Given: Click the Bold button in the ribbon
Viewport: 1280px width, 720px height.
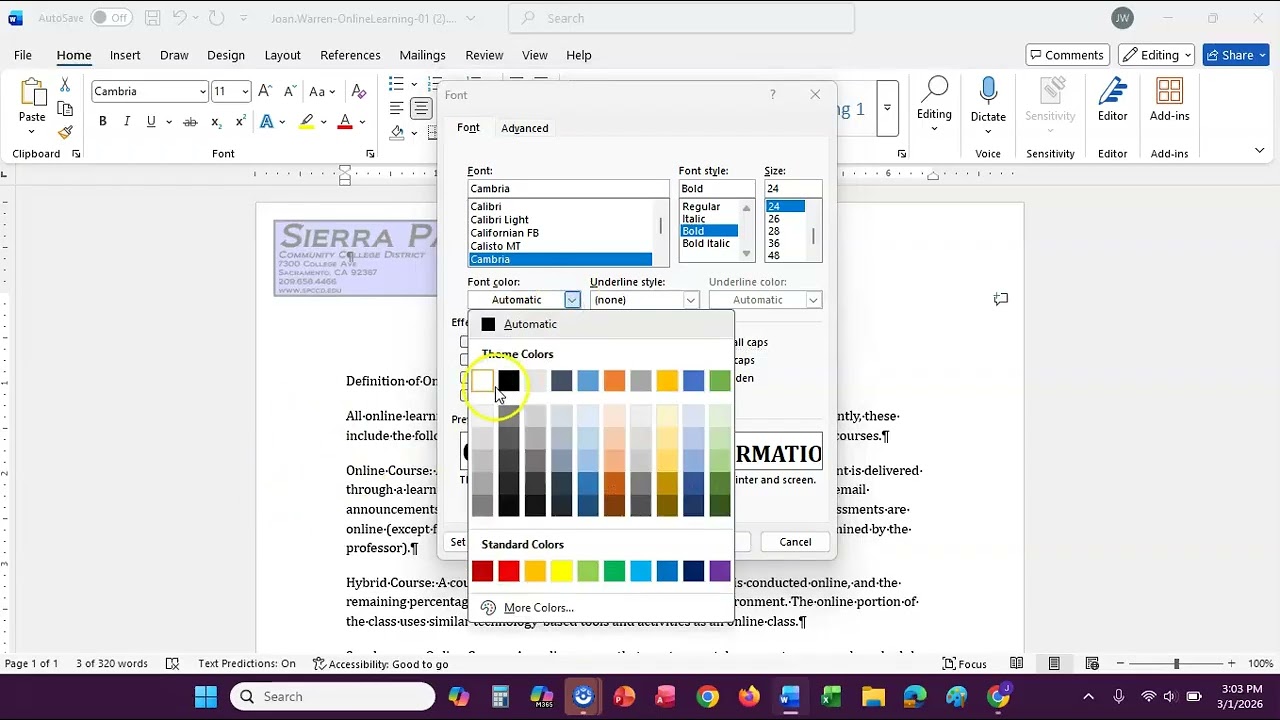Looking at the screenshot, I should point(102,122).
